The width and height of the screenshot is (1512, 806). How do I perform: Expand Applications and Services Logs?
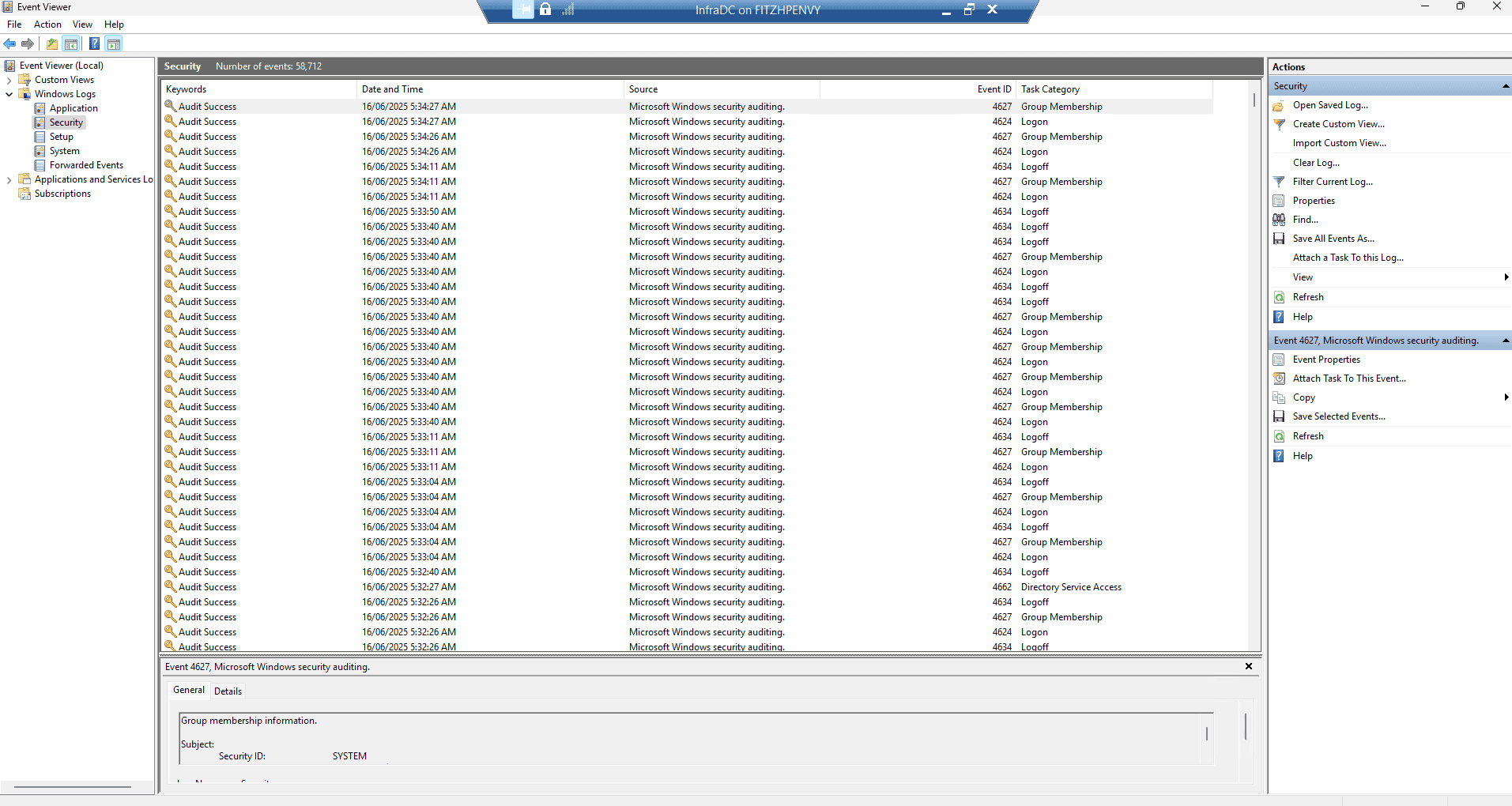(9, 179)
